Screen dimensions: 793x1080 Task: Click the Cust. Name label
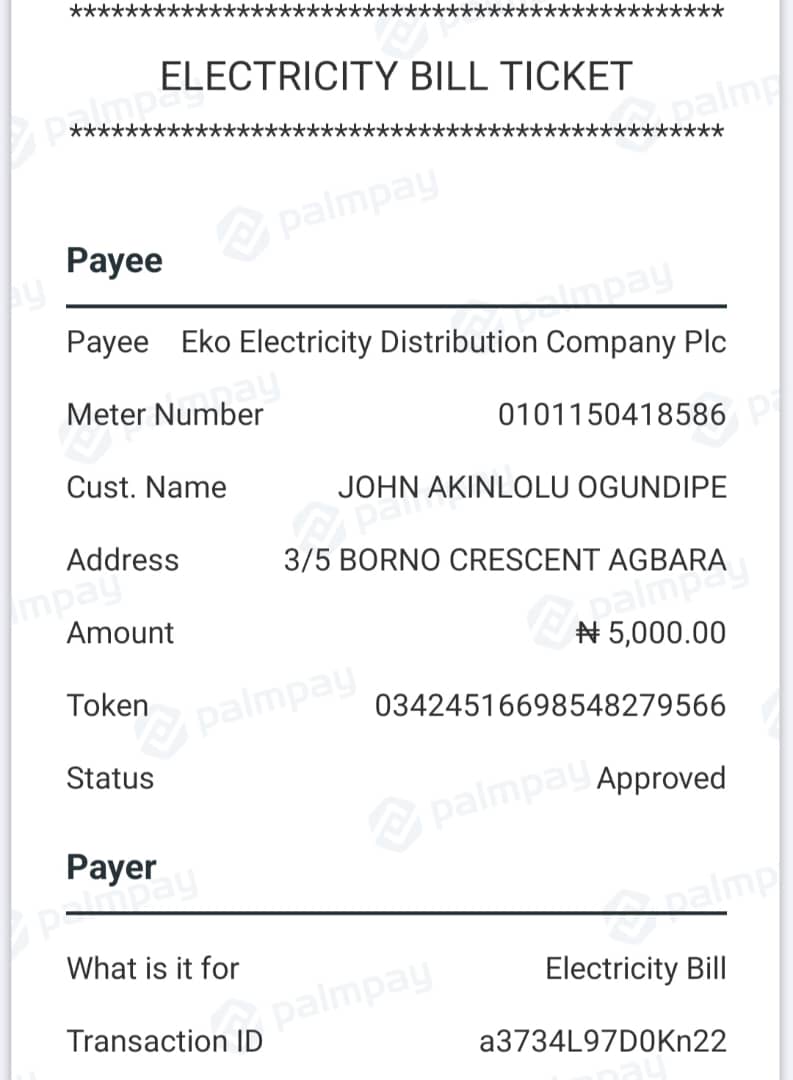coord(146,488)
